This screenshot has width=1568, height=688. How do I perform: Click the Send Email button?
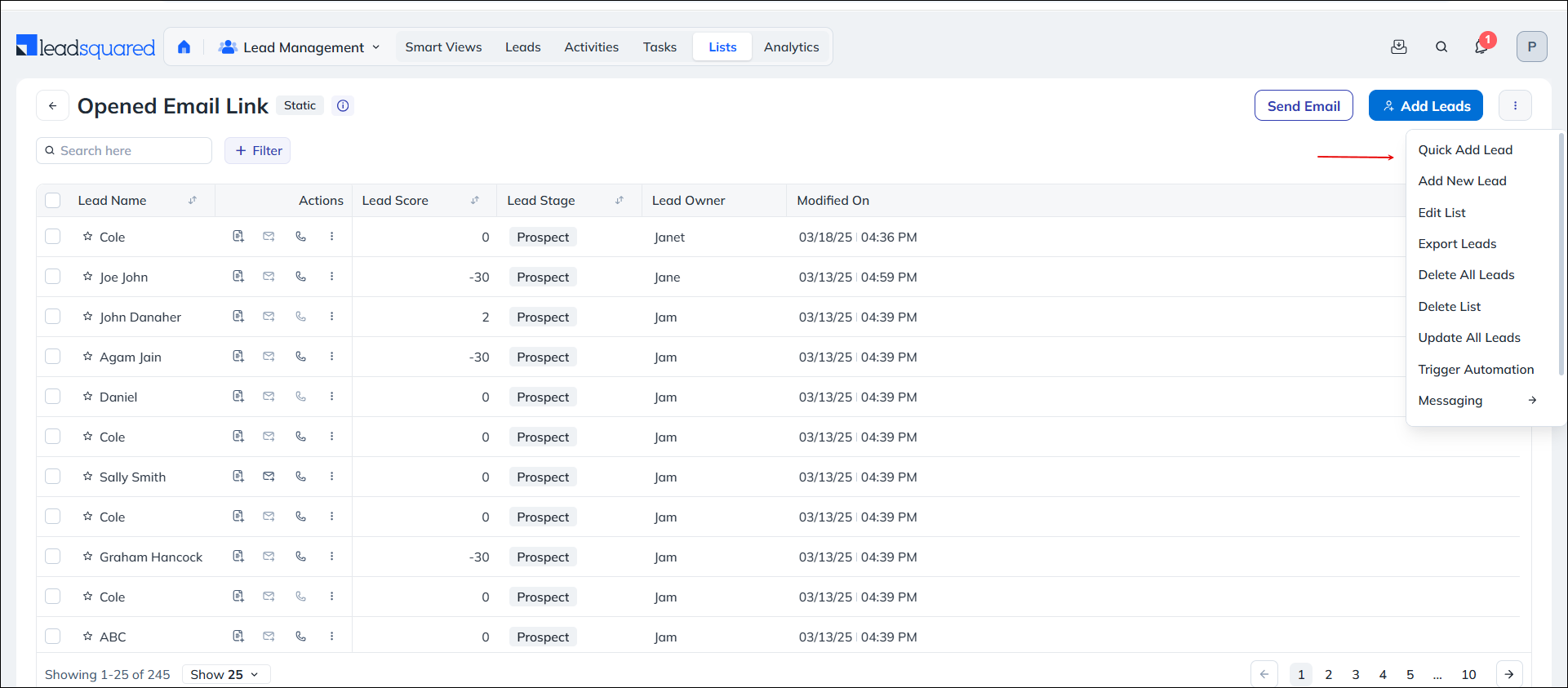point(1304,105)
